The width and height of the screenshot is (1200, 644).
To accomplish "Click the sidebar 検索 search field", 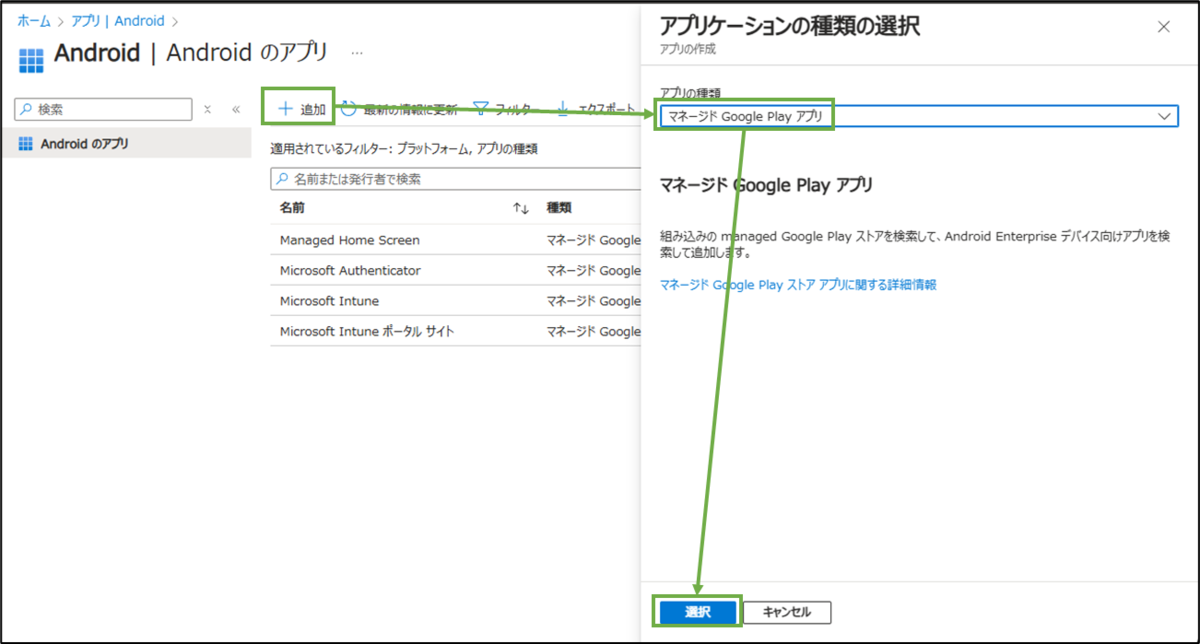I will [x=104, y=109].
